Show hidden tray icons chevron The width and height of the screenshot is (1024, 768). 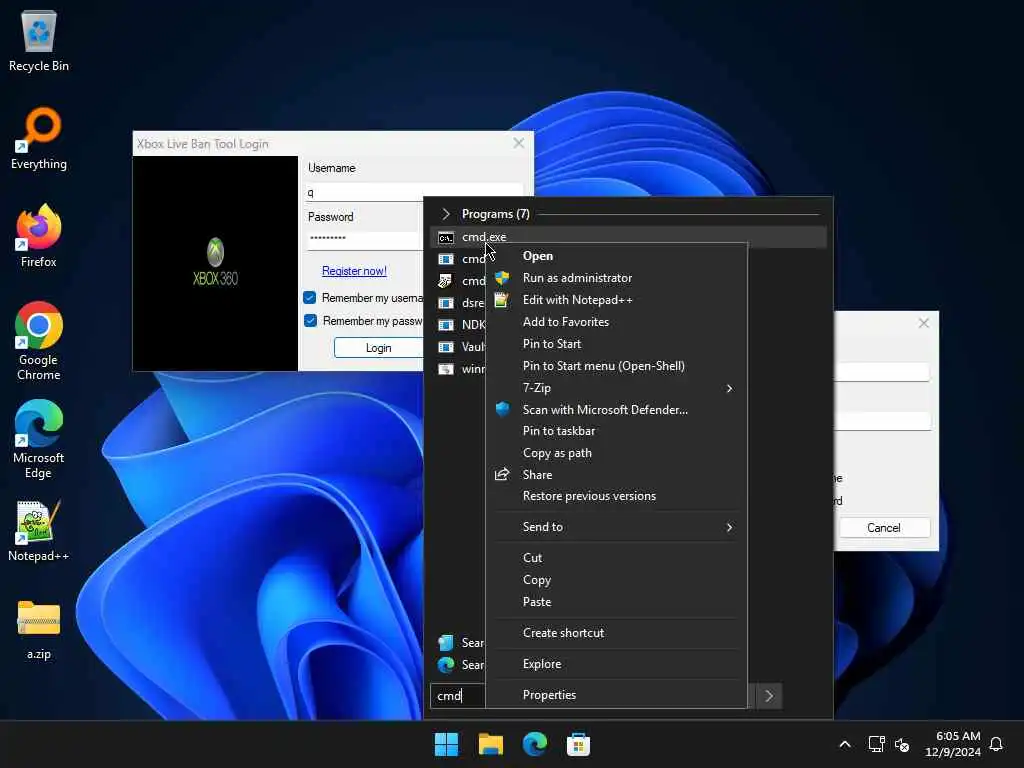pos(844,744)
